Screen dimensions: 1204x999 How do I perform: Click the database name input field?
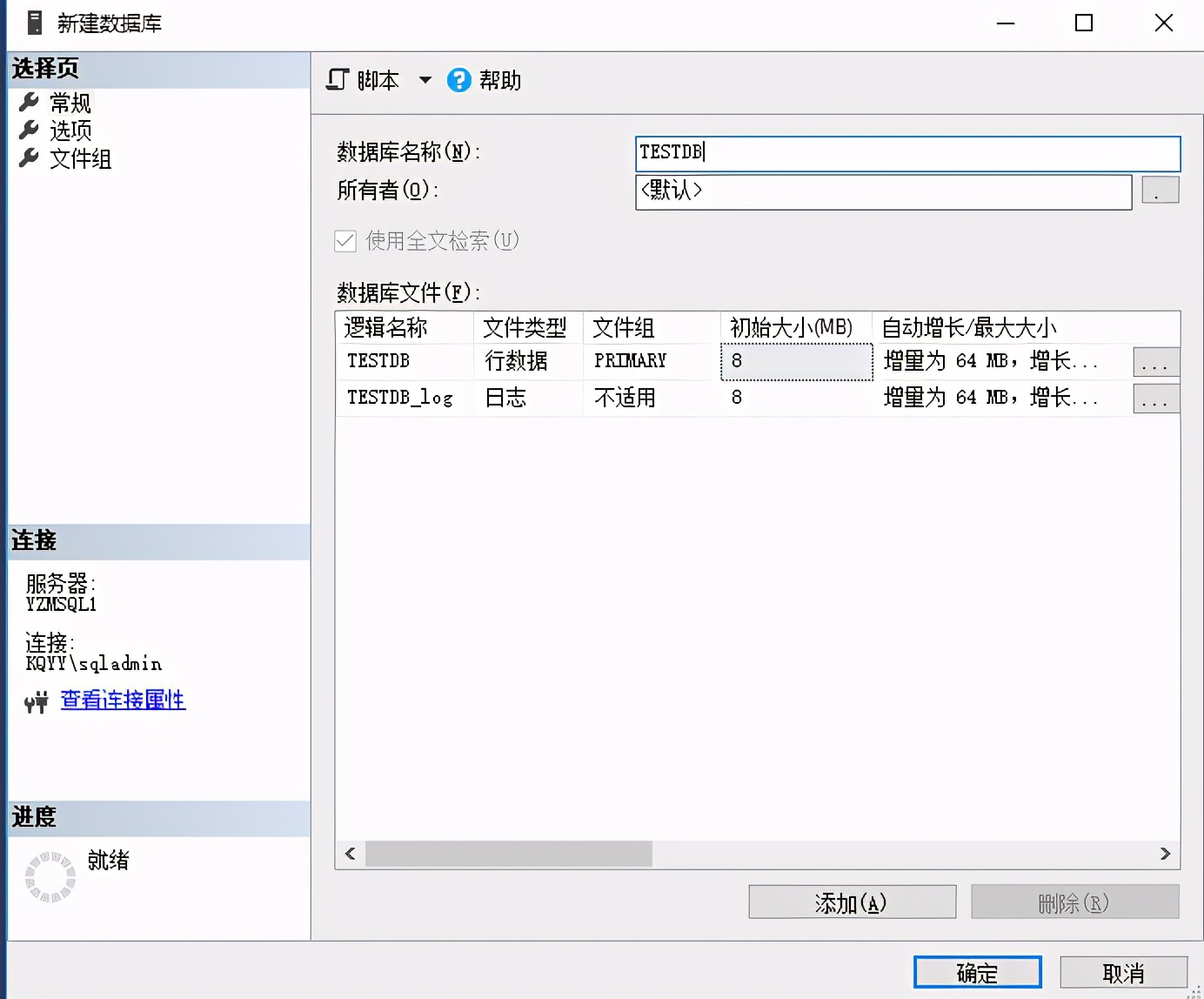907,153
